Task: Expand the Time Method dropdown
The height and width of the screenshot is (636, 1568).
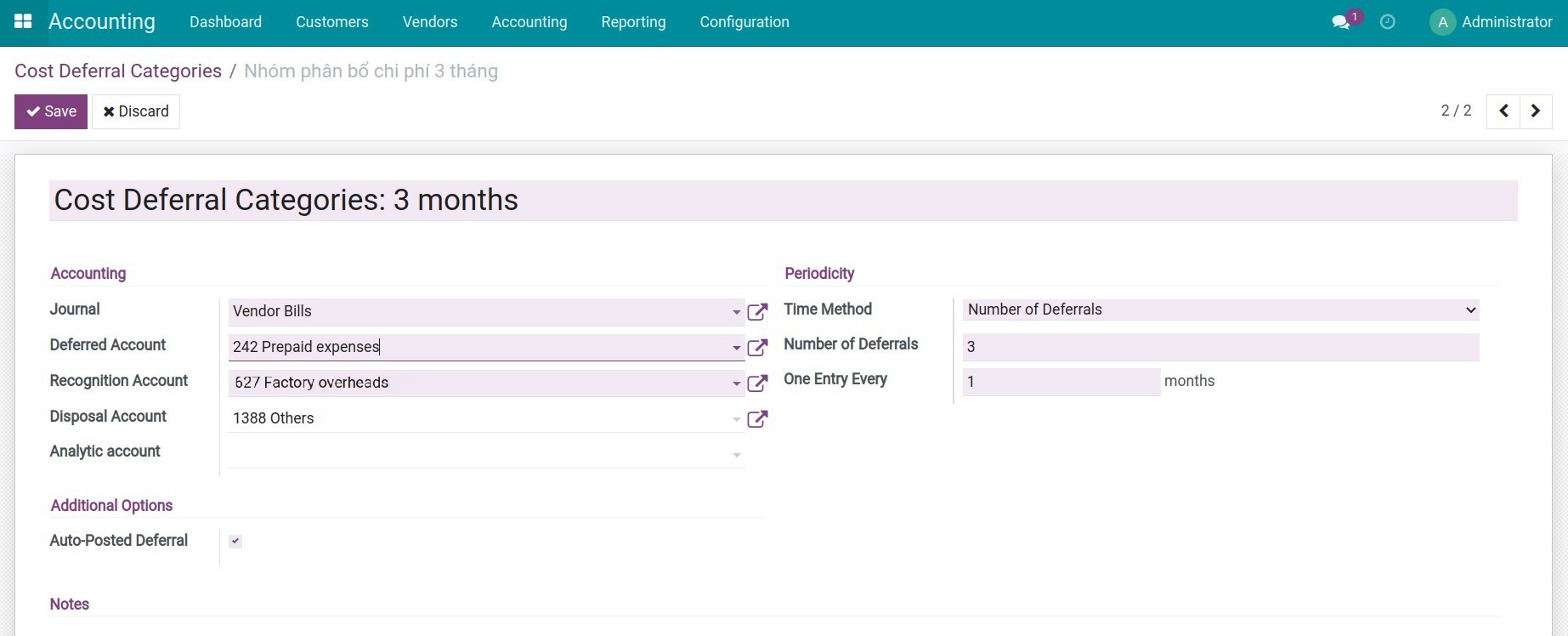Action: (x=1220, y=309)
